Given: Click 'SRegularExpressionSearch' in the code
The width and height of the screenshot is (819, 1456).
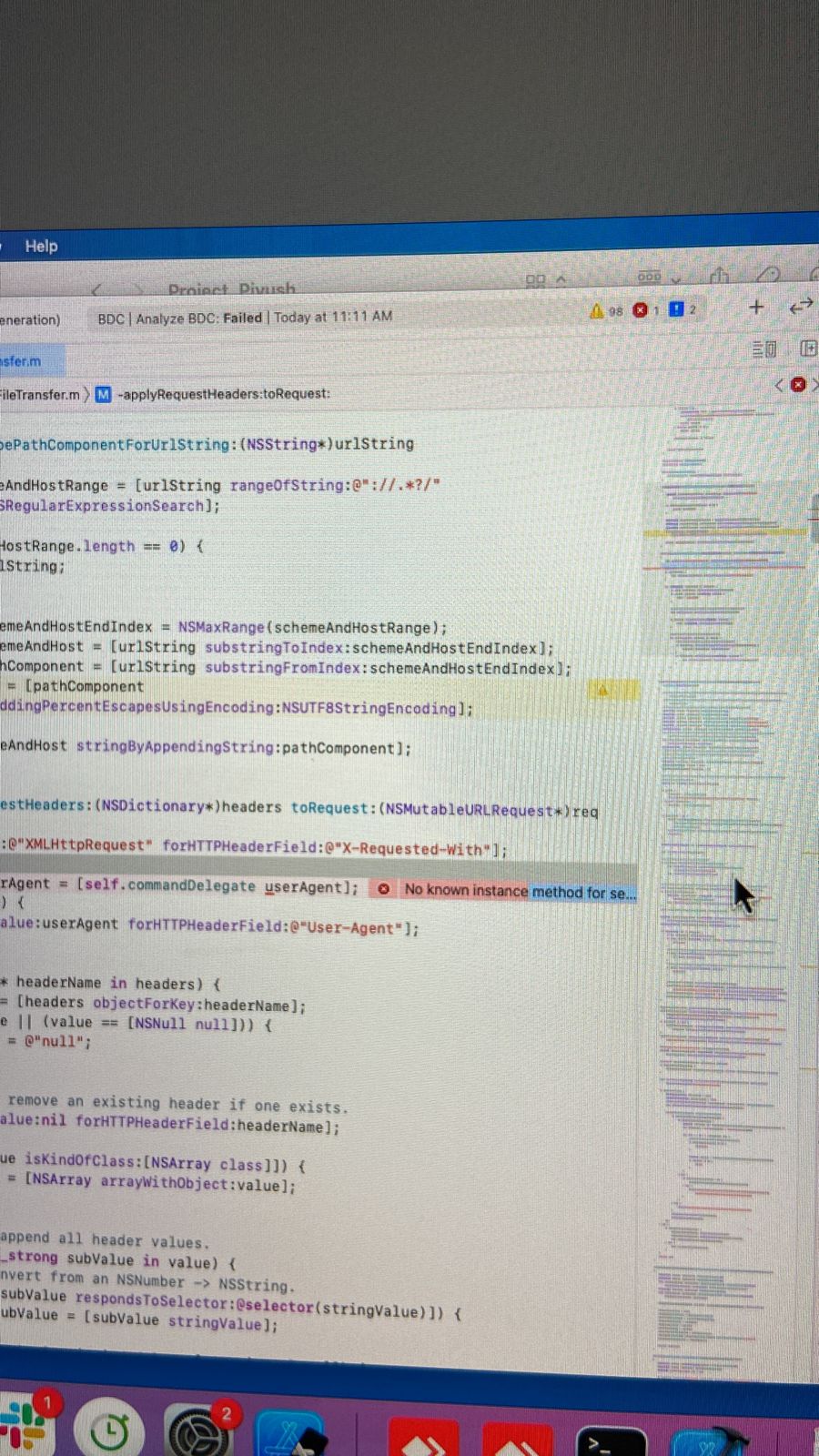Looking at the screenshot, I should pos(102,505).
